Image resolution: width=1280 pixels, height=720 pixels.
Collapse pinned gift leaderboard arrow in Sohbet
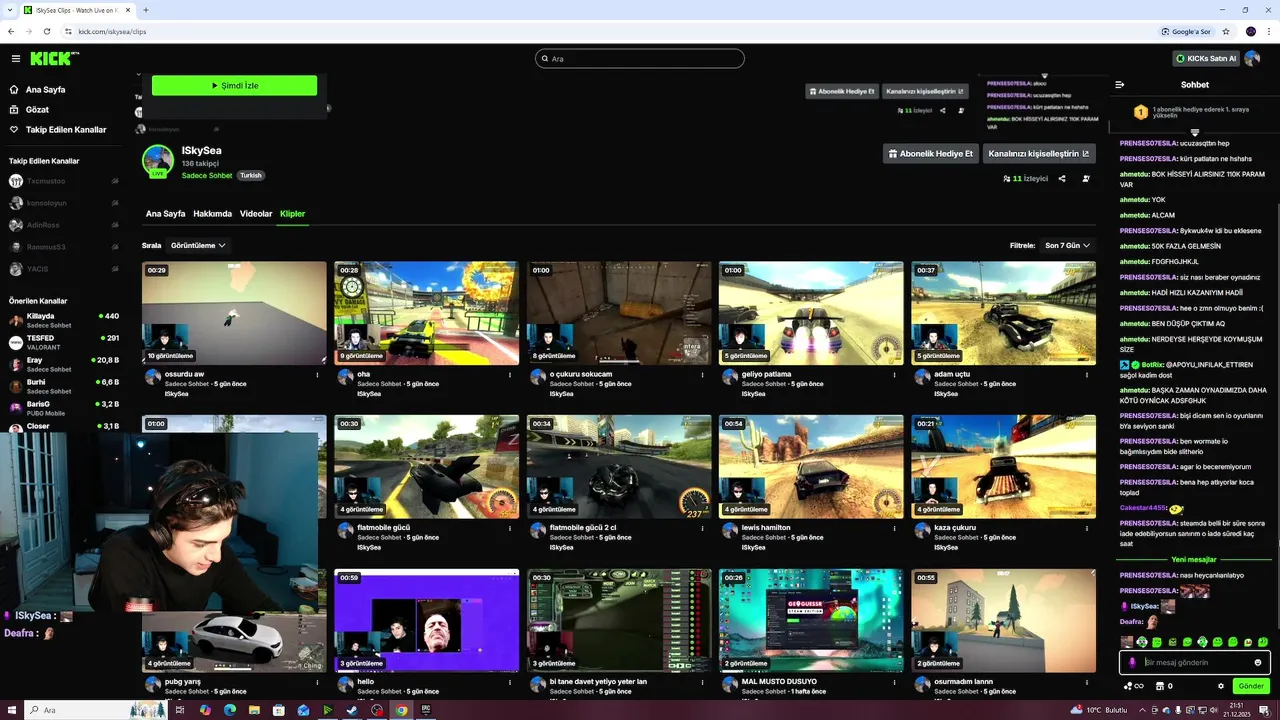click(1195, 132)
